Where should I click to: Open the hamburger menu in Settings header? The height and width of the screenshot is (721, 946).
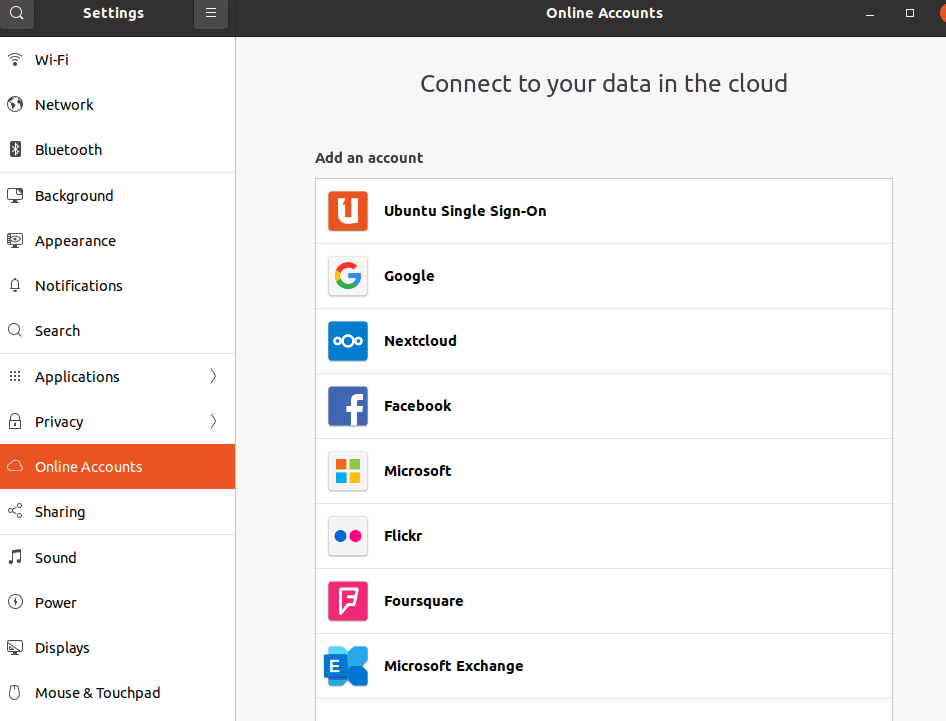(211, 13)
